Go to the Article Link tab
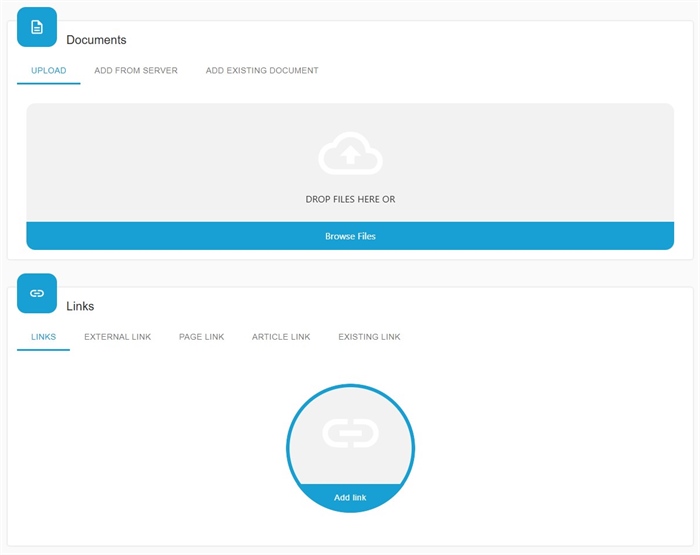 pyautogui.click(x=281, y=337)
